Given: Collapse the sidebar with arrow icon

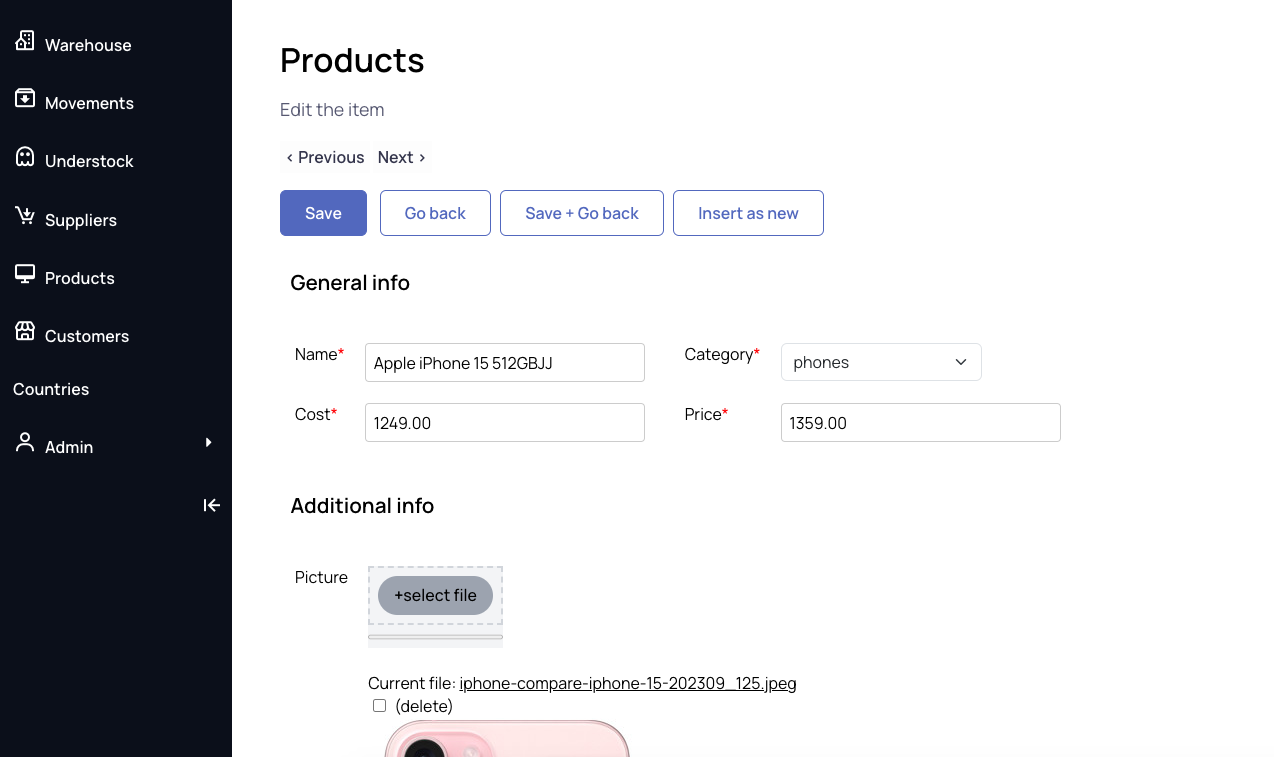Looking at the screenshot, I should [211, 505].
